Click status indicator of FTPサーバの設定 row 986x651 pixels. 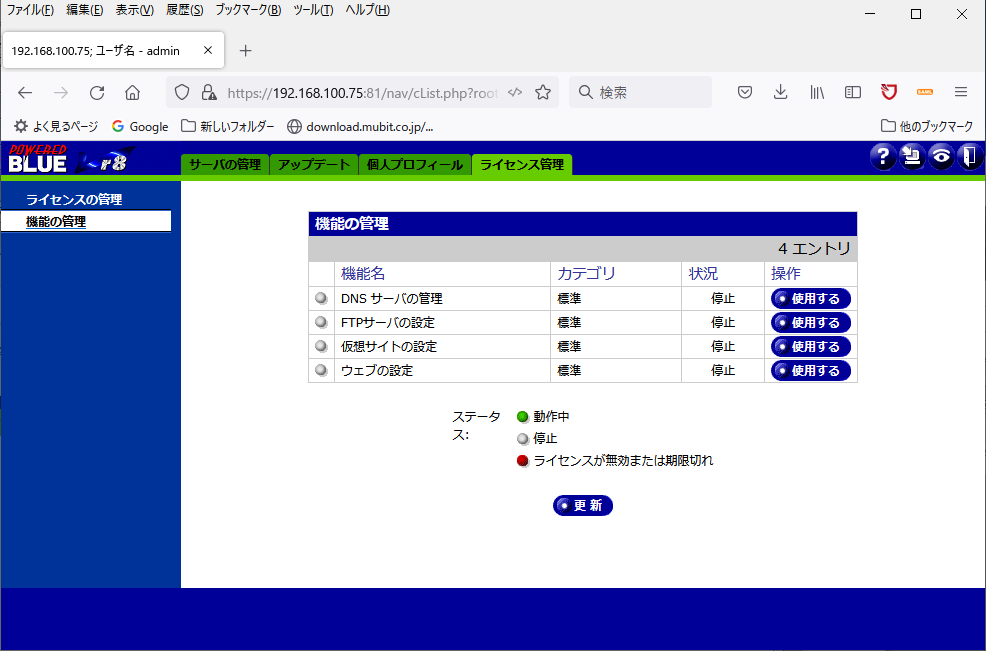click(321, 322)
